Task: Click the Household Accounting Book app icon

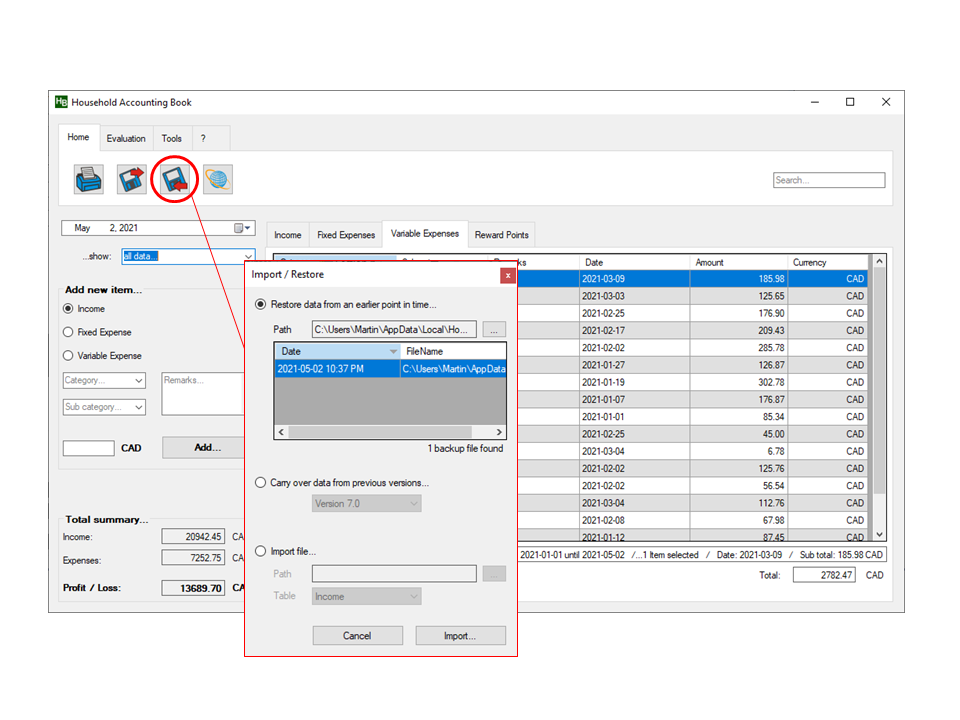Action: (61, 102)
